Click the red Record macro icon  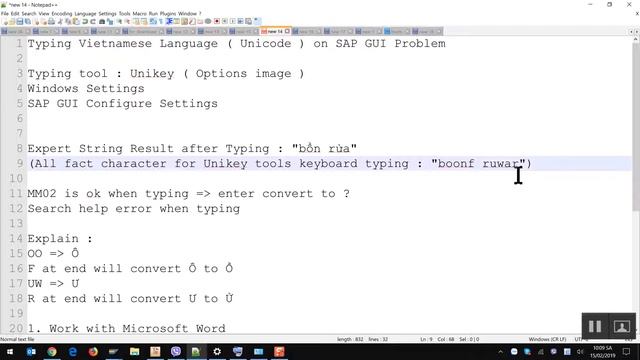[x=217, y=21]
